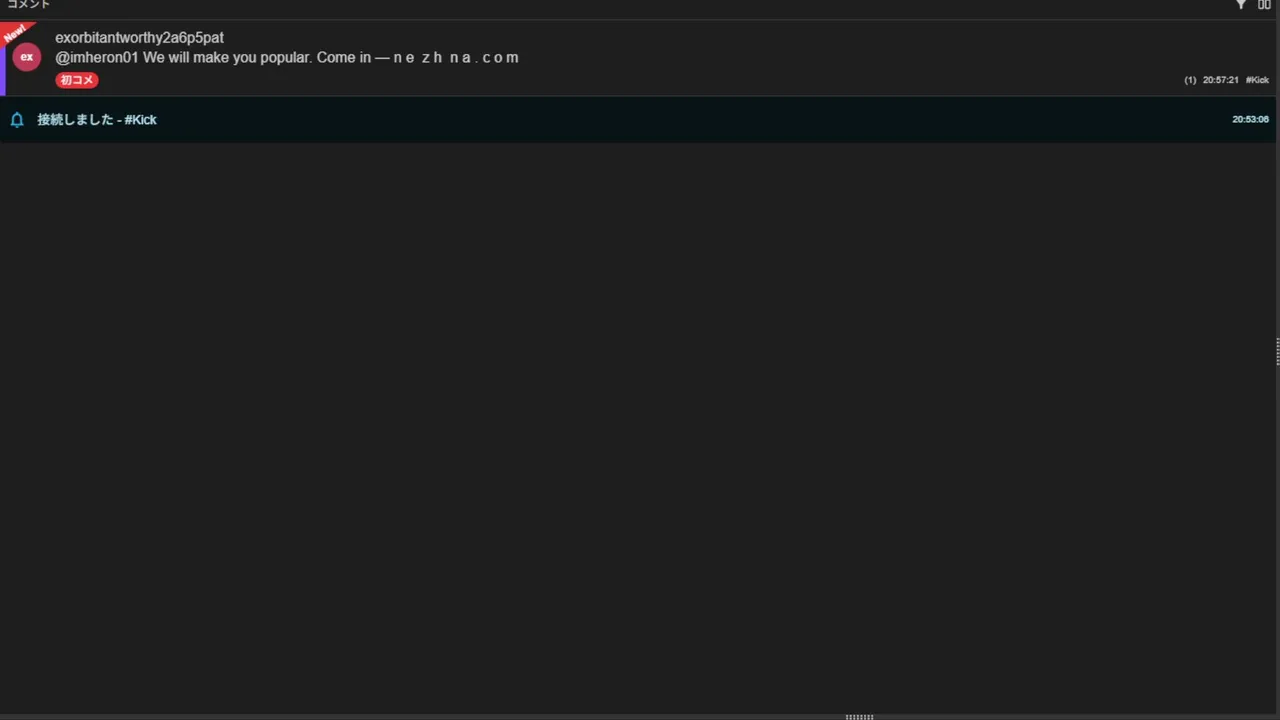1280x720 pixels.
Task: Click the 20:57:21 comment timestamp
Action: 1220,80
